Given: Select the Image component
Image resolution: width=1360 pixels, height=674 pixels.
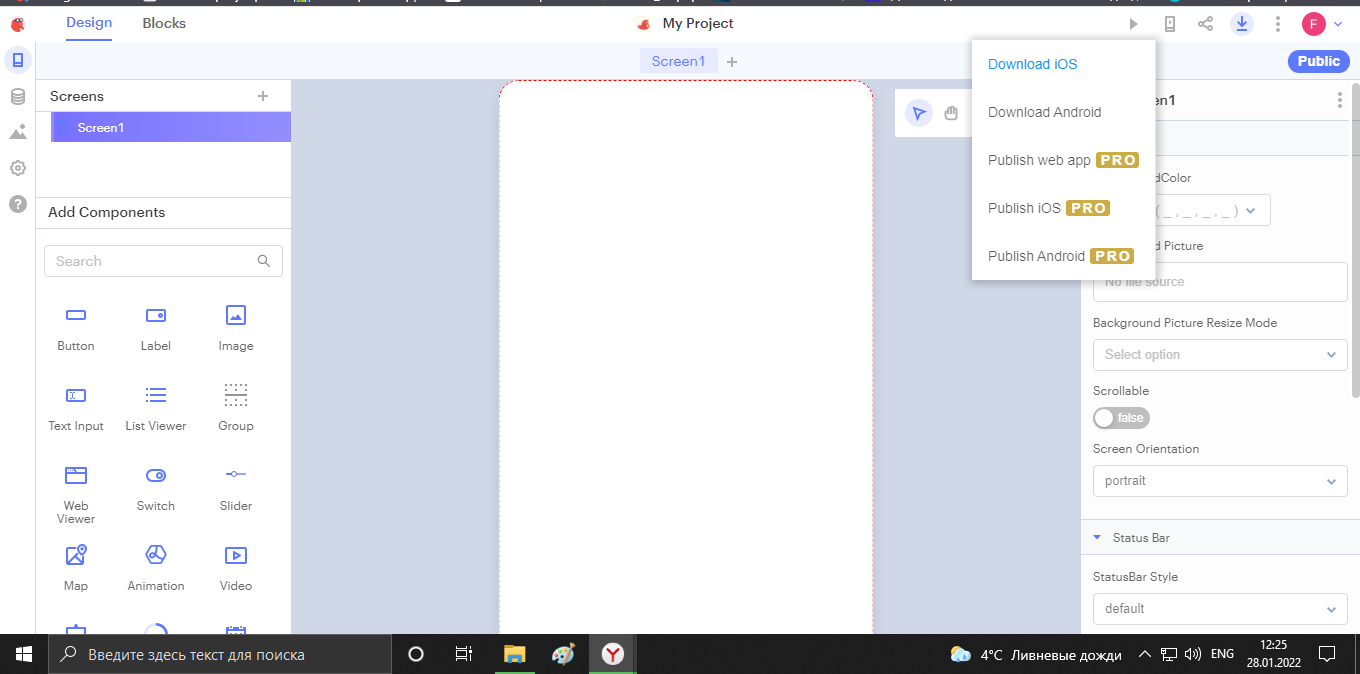Looking at the screenshot, I should (x=236, y=328).
